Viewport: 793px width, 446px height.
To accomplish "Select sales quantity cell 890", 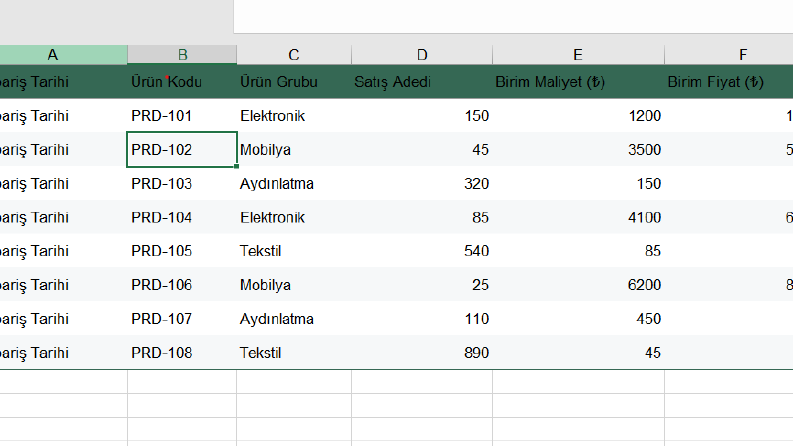I will click(422, 352).
